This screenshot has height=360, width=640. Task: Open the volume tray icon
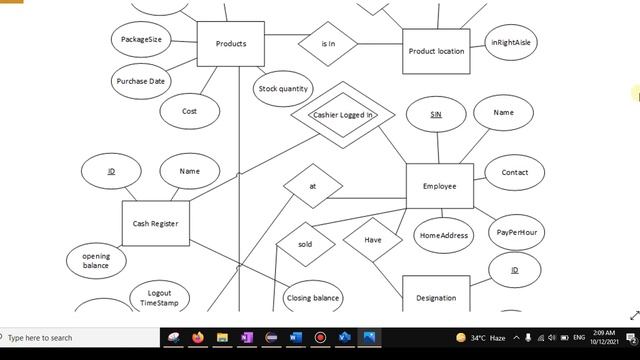[552, 338]
